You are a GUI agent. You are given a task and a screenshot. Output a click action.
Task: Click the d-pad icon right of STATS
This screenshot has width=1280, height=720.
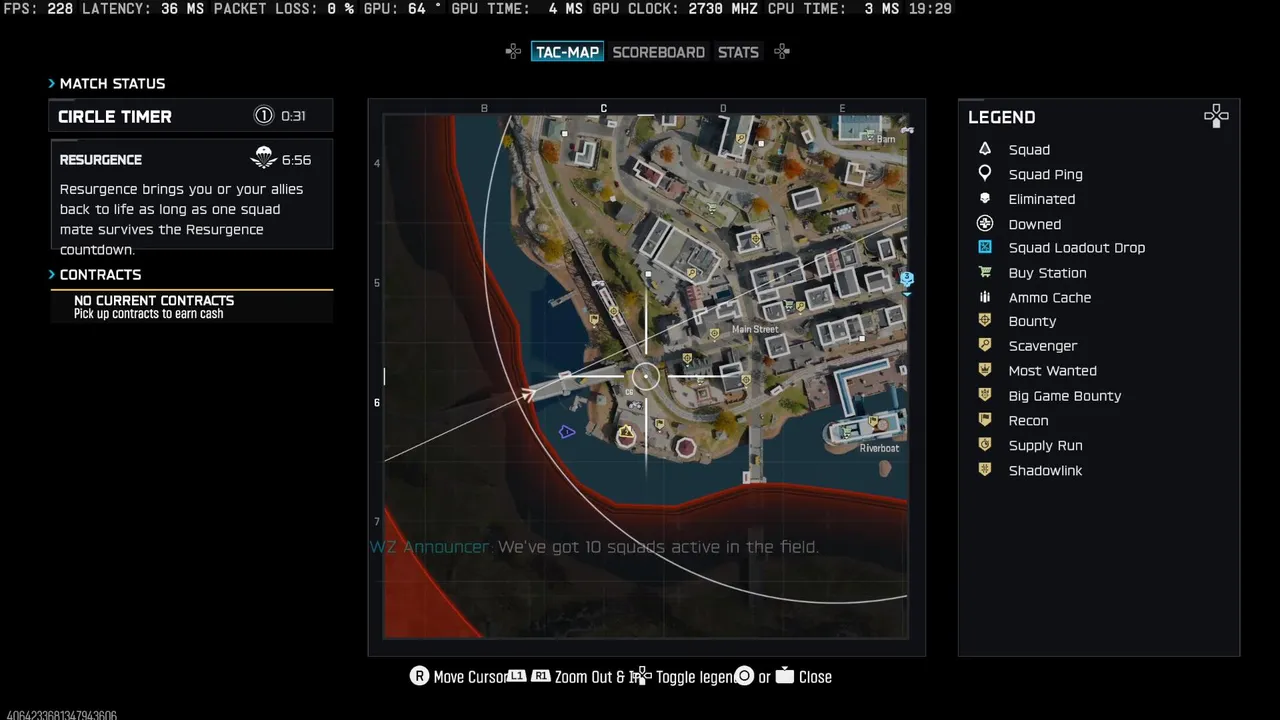pos(782,52)
